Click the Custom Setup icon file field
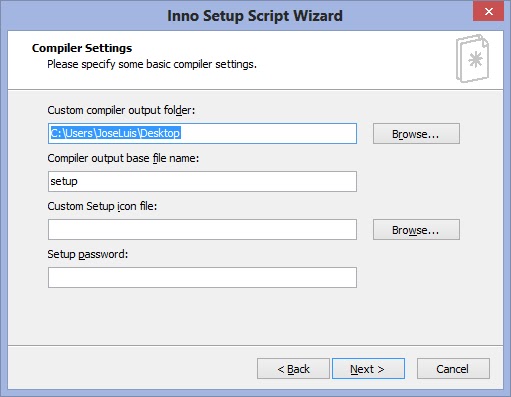Viewport: 511px width, 397px height. tap(202, 229)
